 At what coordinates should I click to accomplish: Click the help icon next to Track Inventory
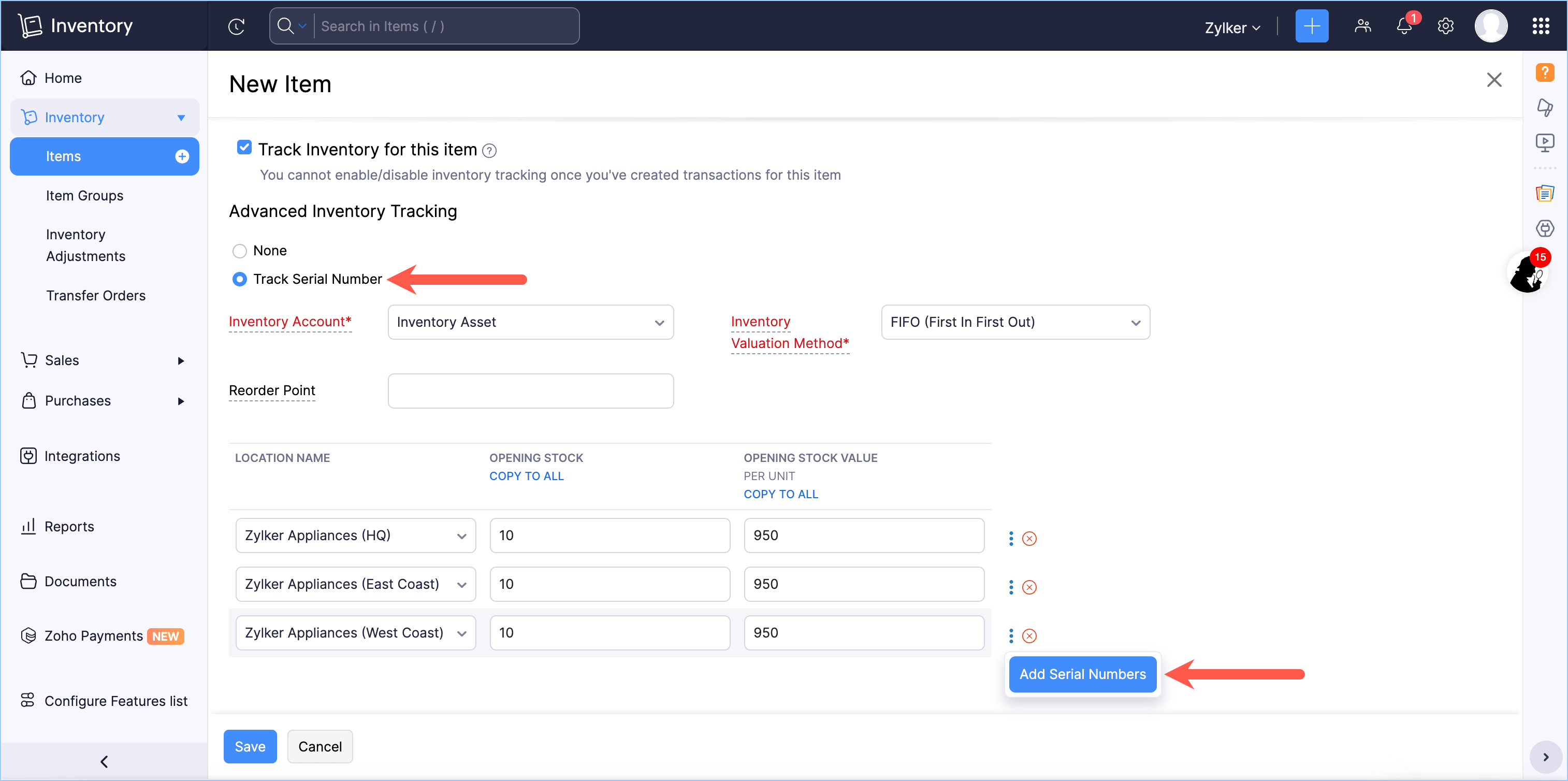coord(489,150)
